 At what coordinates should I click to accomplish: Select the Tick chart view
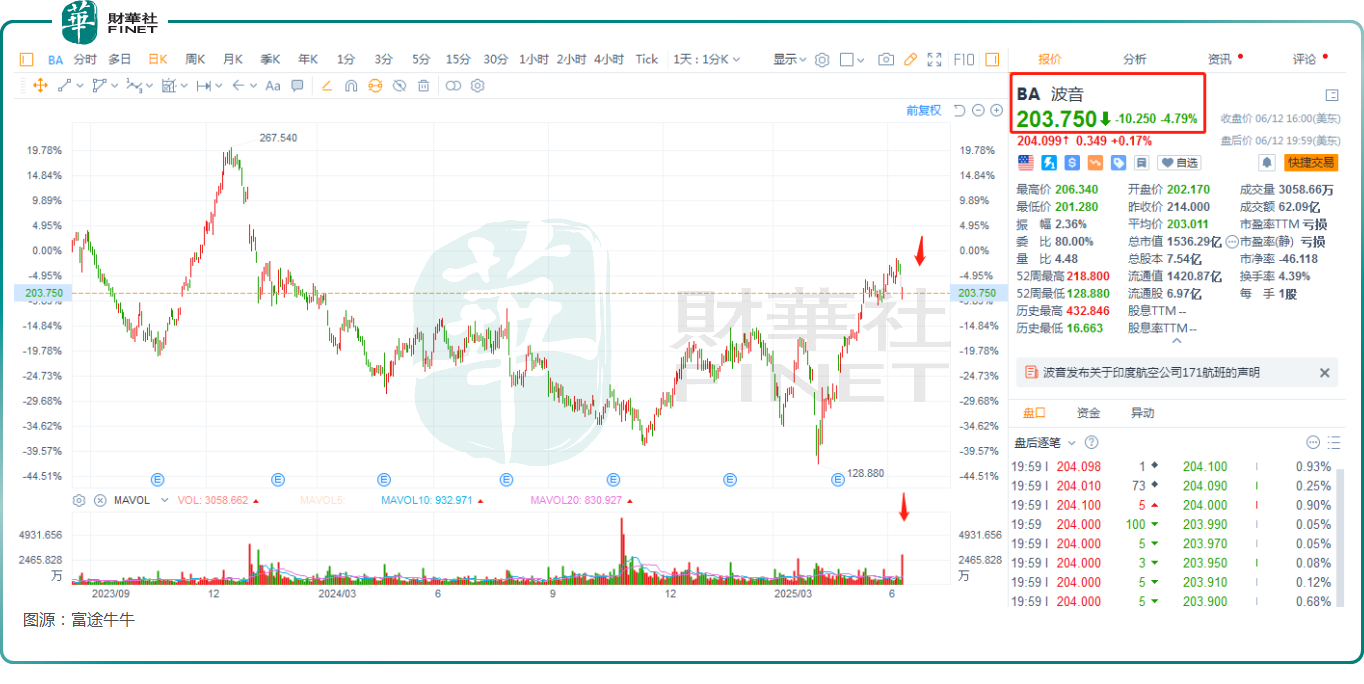(647, 60)
